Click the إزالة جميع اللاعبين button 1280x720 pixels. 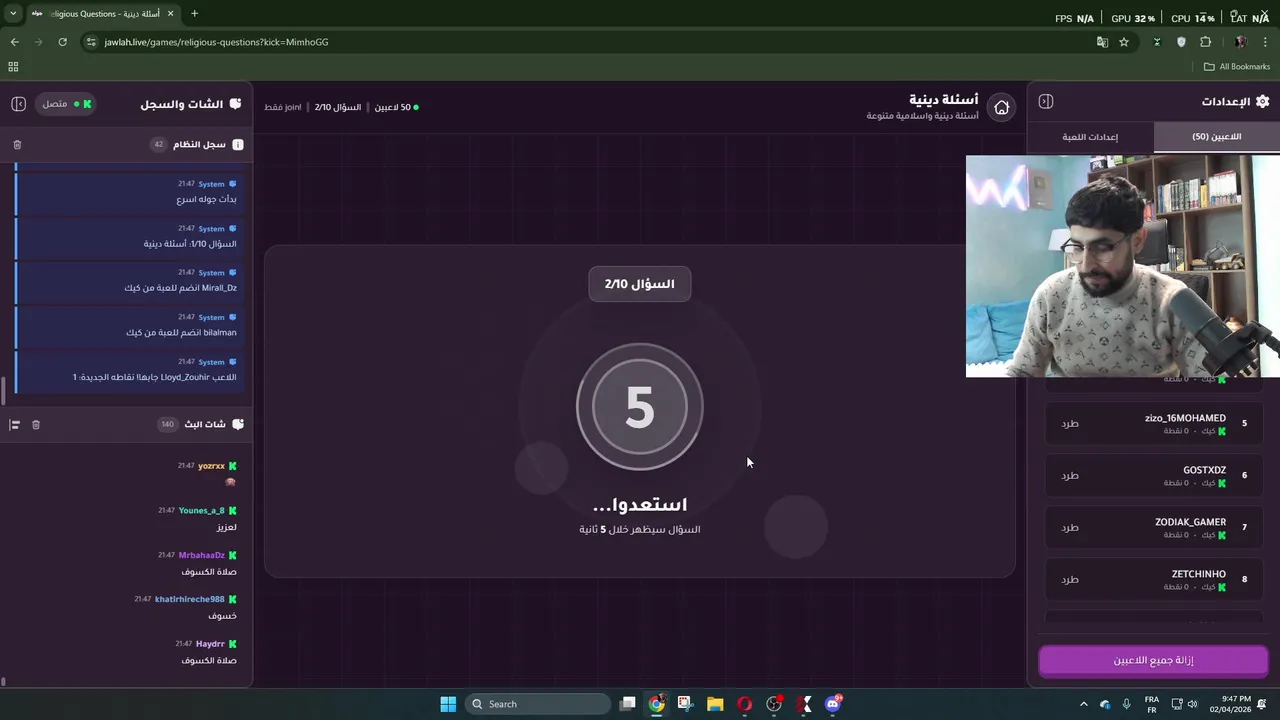(1153, 661)
